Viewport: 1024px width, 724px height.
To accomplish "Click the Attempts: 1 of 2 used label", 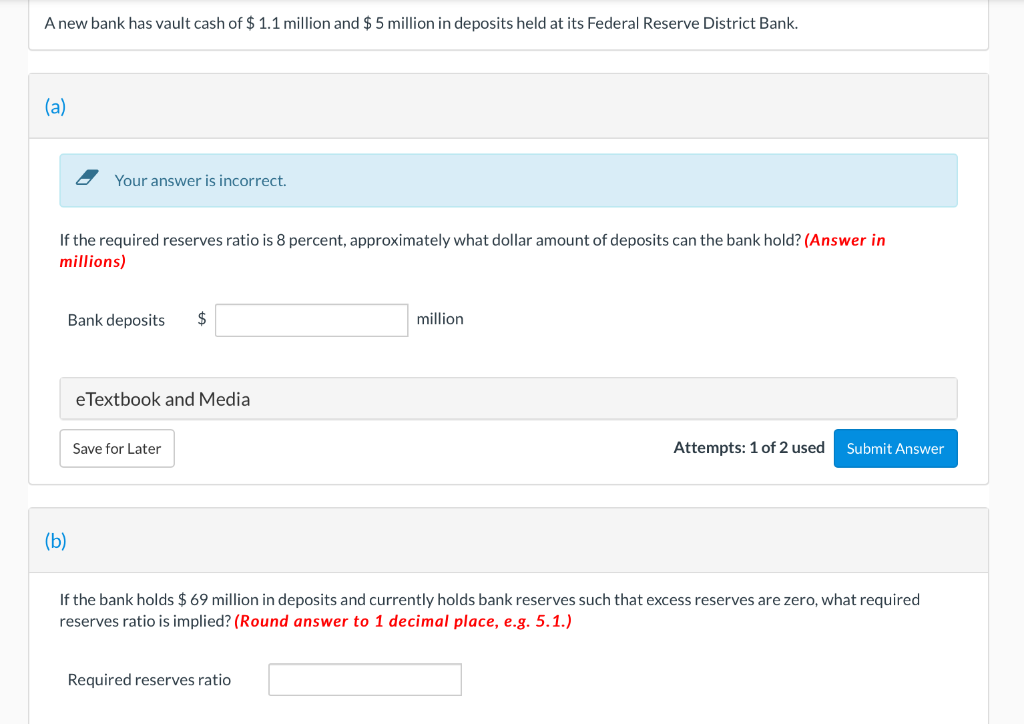I will pos(748,447).
